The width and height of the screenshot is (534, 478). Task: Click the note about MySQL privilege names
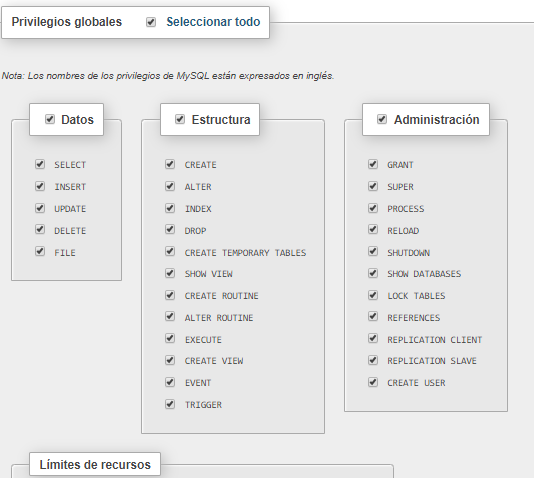[168, 76]
